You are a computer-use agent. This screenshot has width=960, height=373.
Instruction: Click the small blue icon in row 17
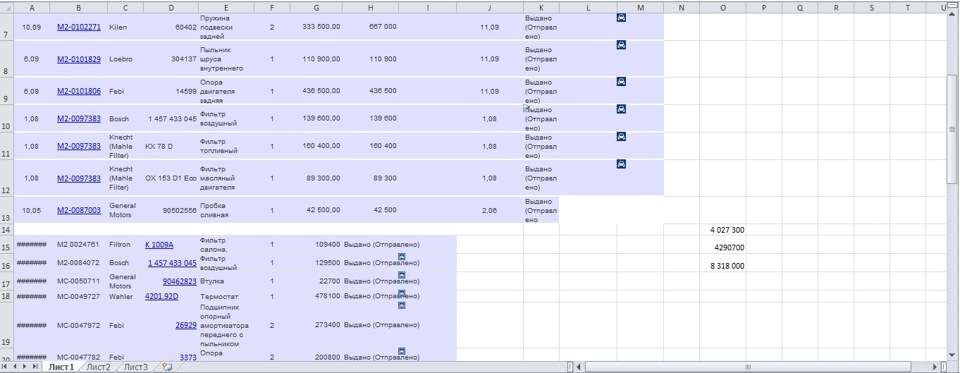point(402,275)
